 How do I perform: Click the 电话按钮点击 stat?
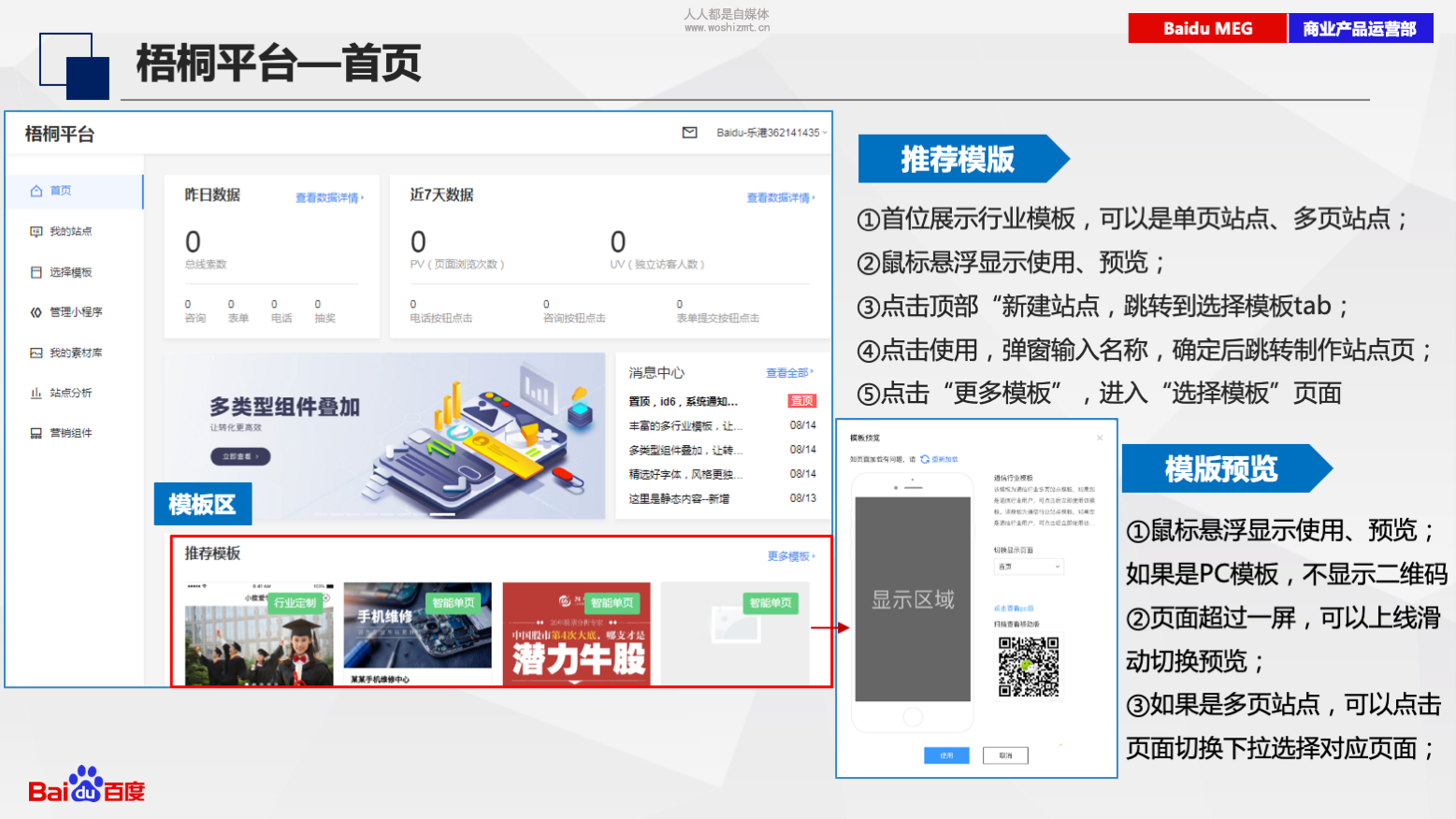(440, 311)
